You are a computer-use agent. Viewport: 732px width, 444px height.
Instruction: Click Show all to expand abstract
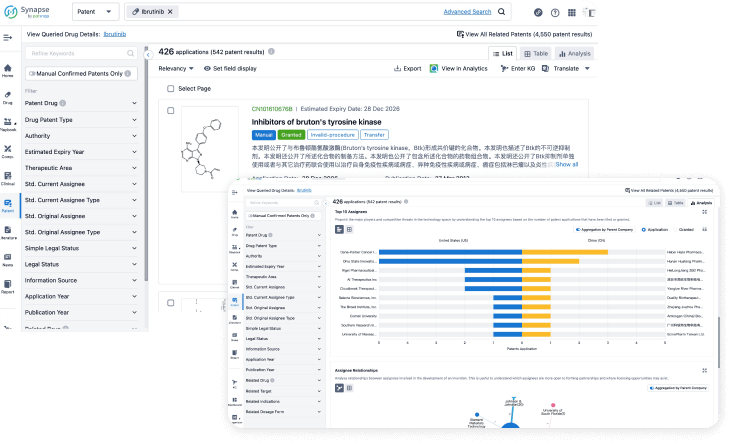pyautogui.click(x=566, y=164)
